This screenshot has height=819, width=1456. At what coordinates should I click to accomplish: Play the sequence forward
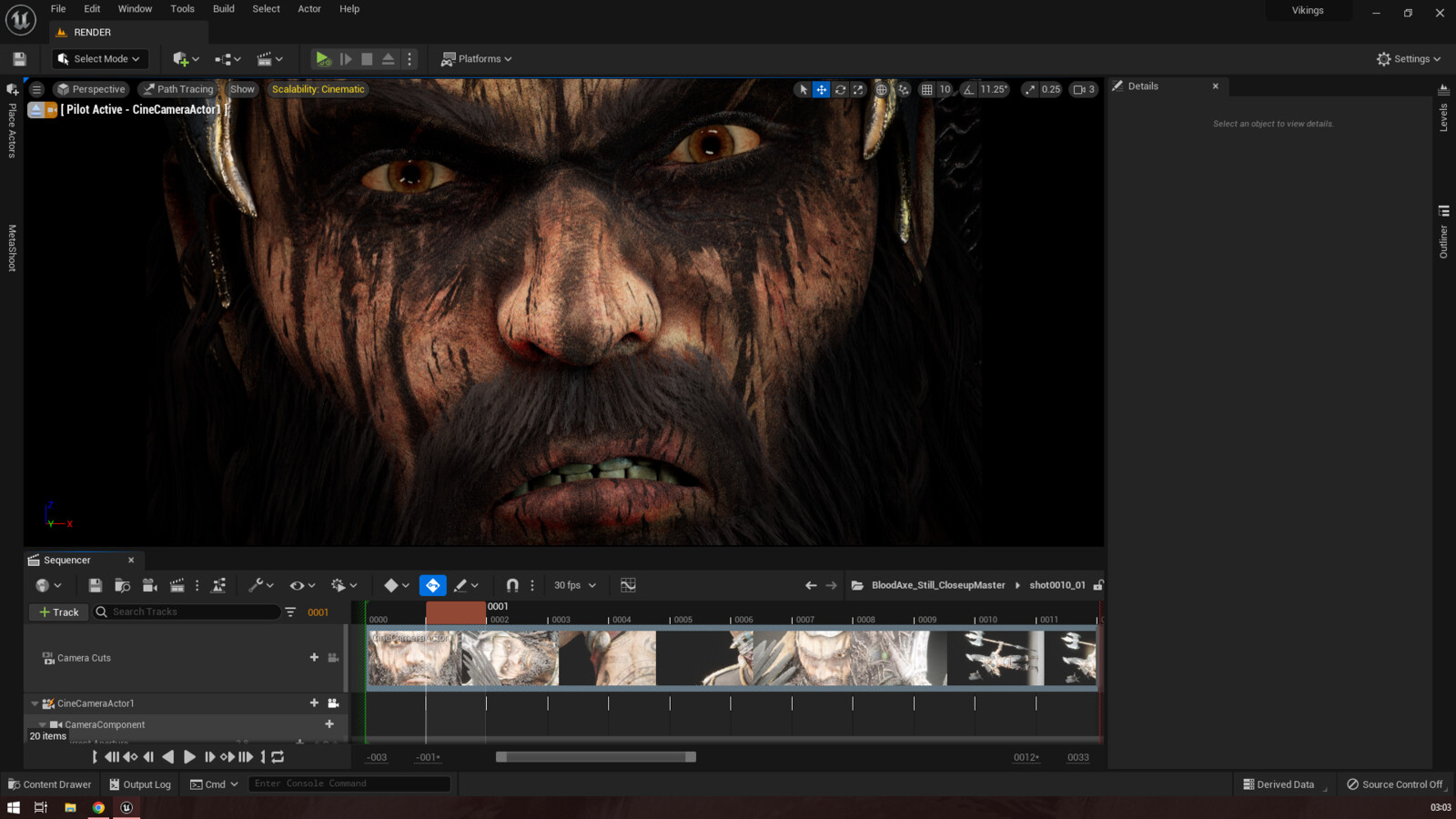189,757
